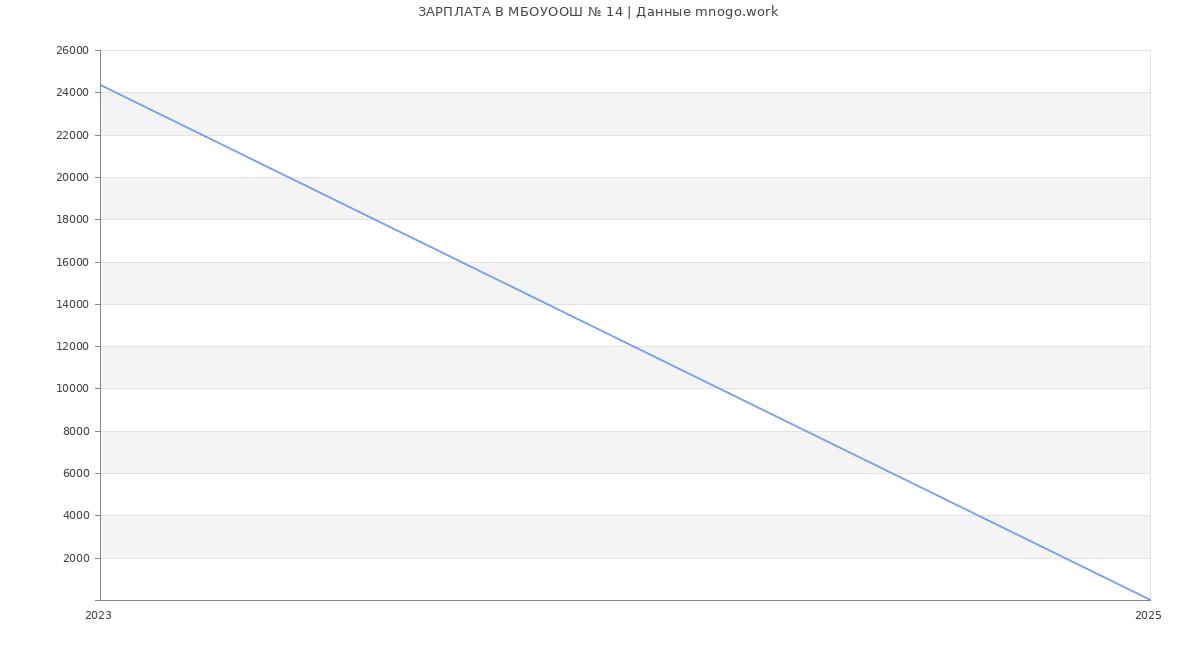Select the 2025 x-axis label
The height and width of the screenshot is (650, 1200).
click(x=1148, y=616)
